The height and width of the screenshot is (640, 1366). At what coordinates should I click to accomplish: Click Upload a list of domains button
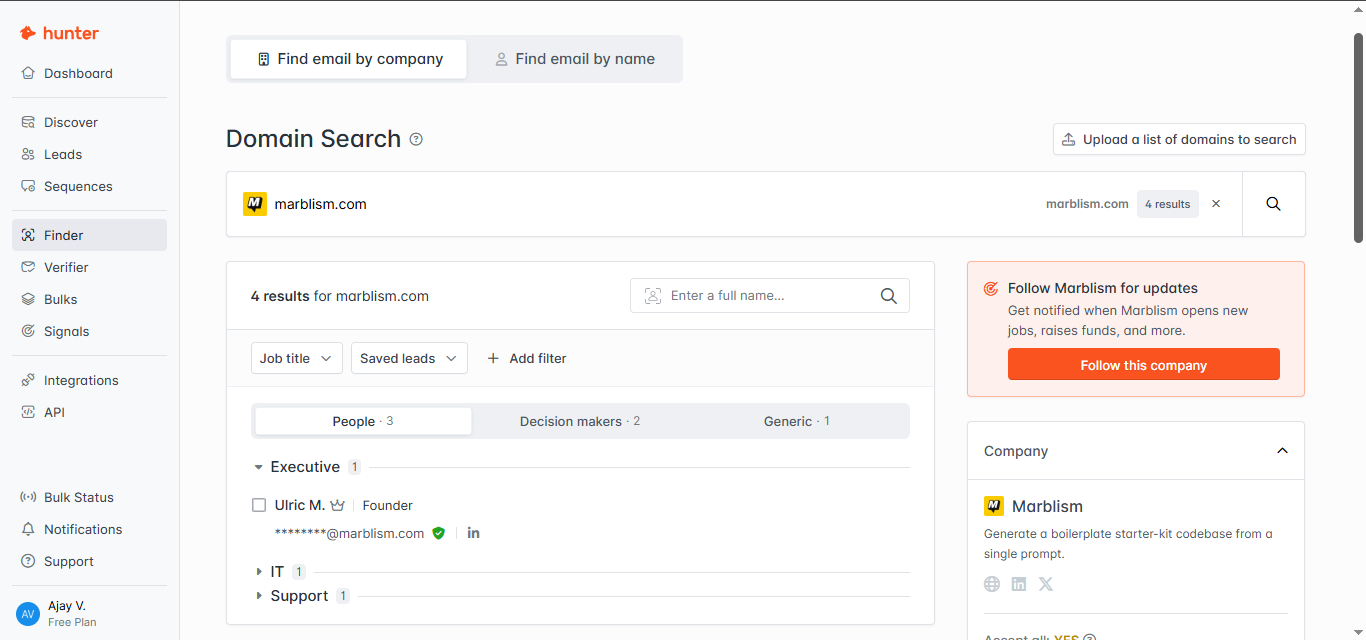tap(1179, 139)
